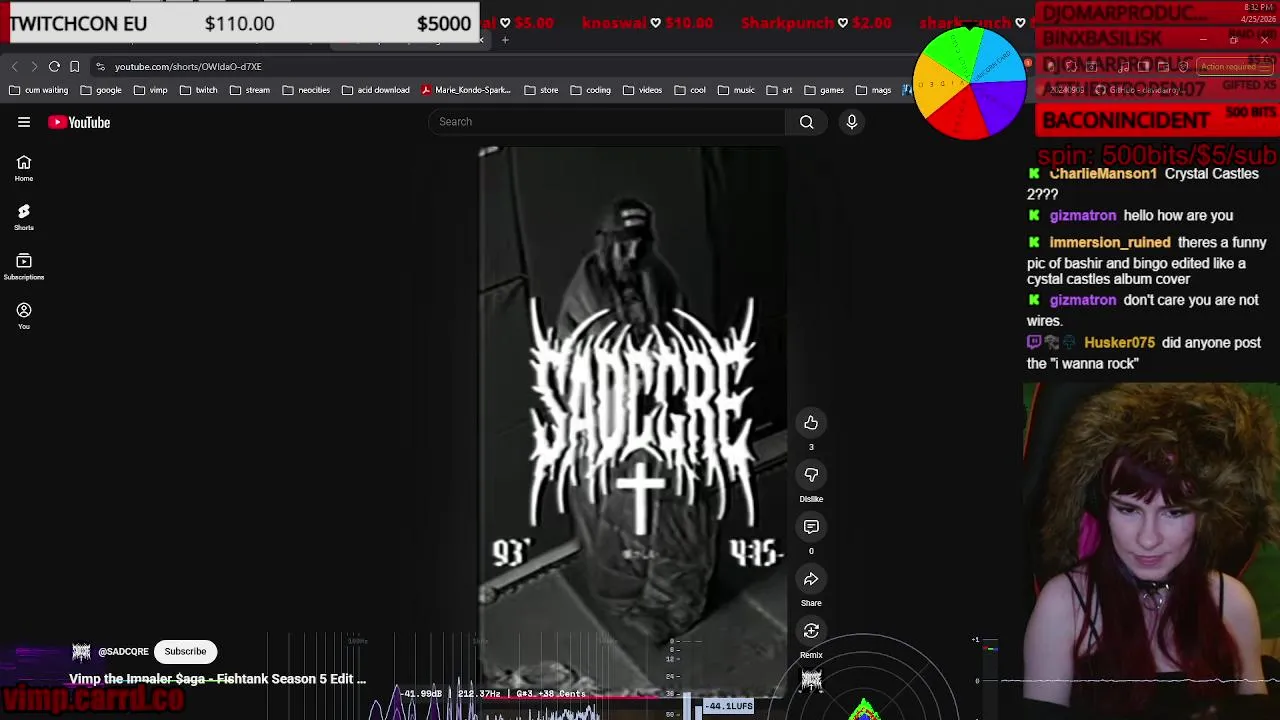Click the address bar URL
The height and width of the screenshot is (720, 1280).
click(188, 66)
